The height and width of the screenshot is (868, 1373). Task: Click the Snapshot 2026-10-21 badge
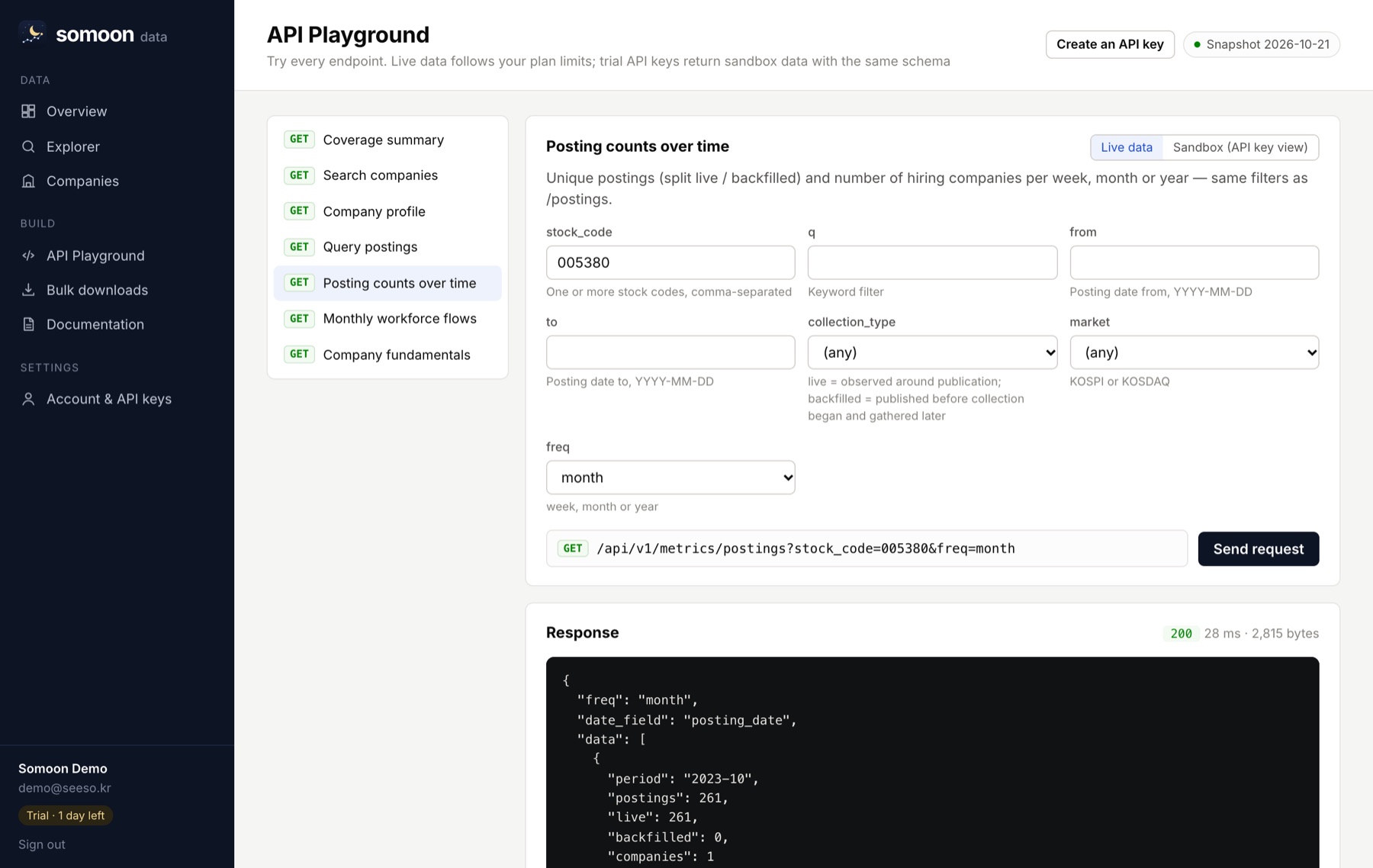1262,44
